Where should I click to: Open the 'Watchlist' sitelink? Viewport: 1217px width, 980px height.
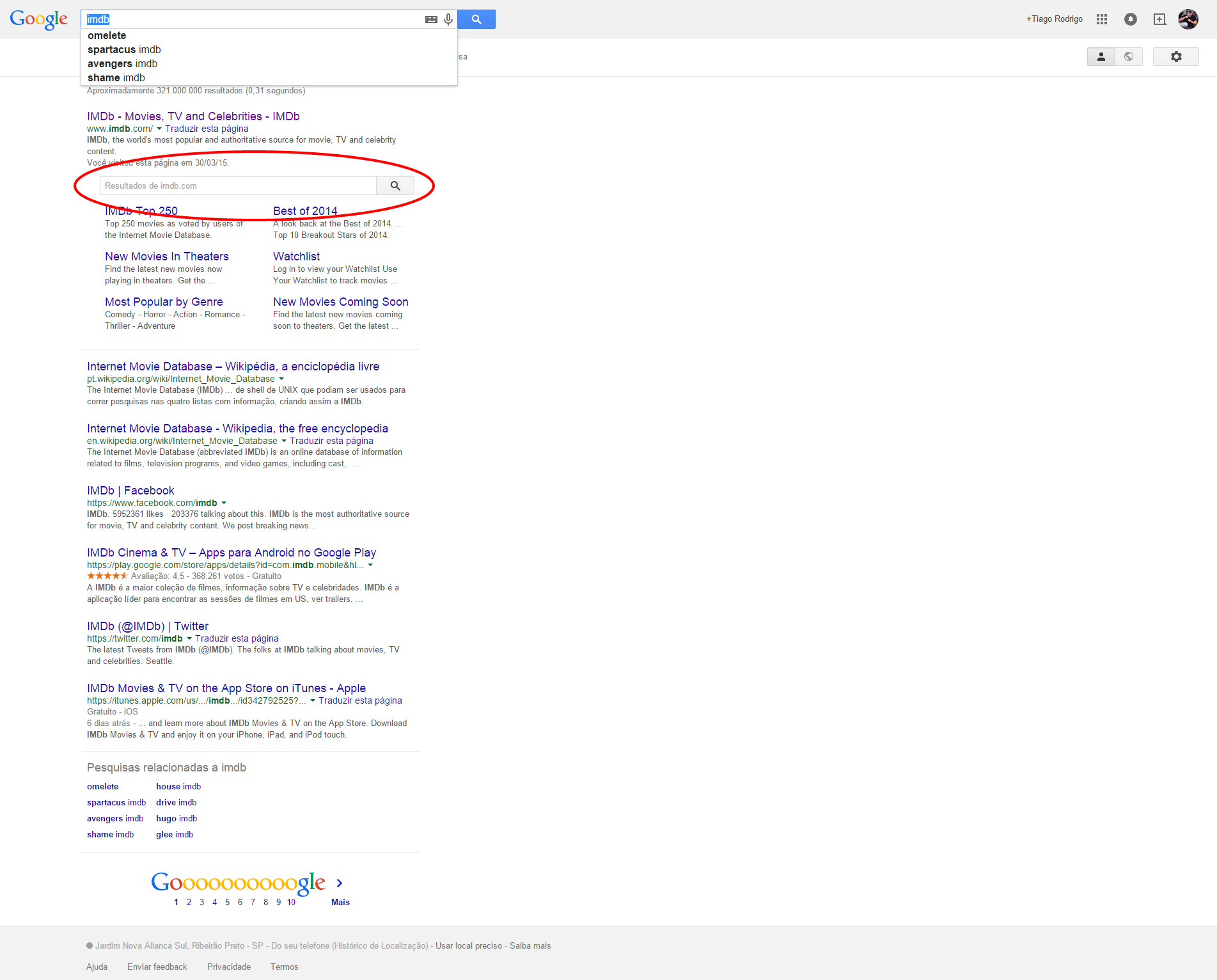coord(297,257)
